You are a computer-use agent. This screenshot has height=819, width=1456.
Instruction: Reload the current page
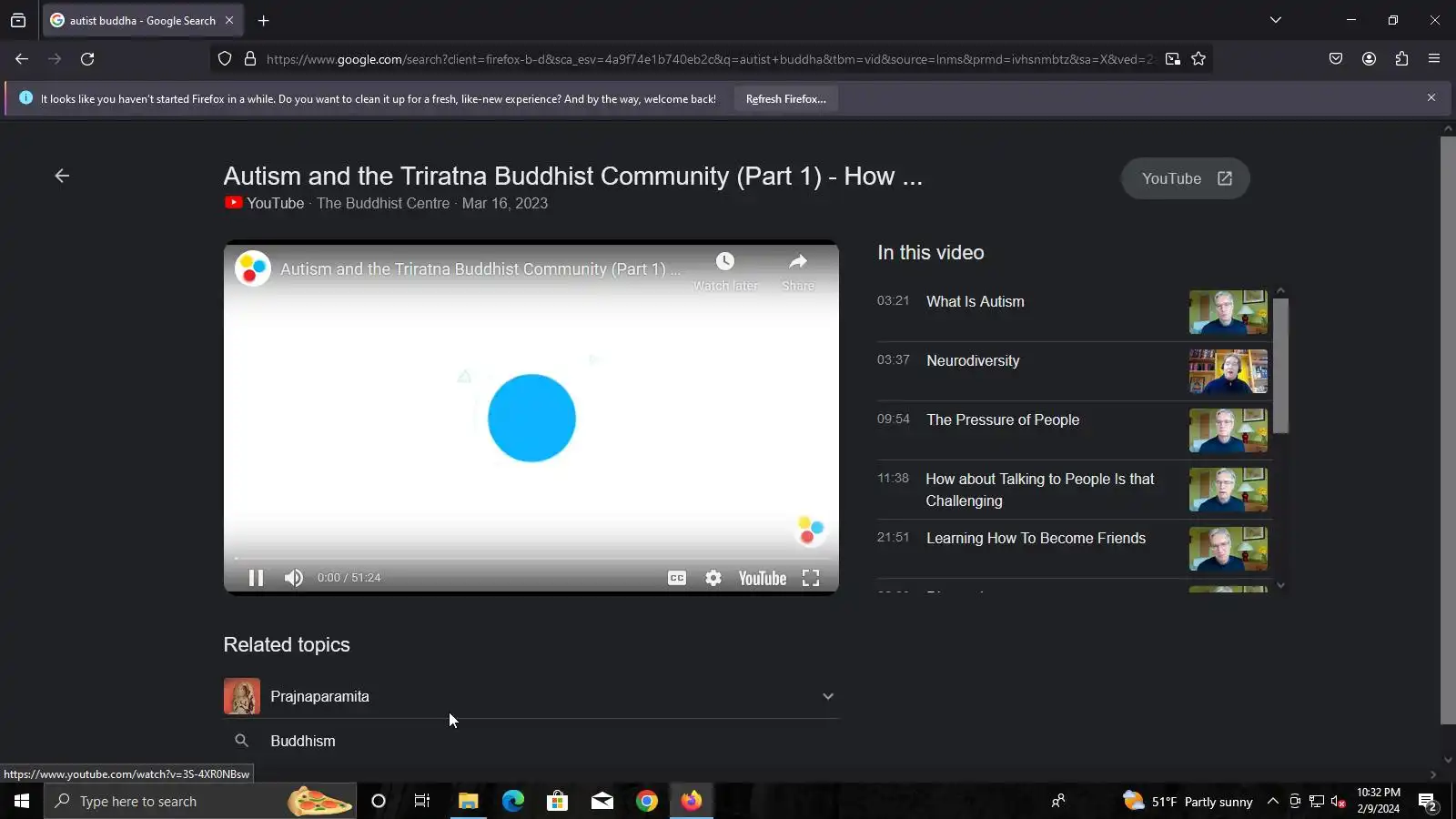[87, 59]
